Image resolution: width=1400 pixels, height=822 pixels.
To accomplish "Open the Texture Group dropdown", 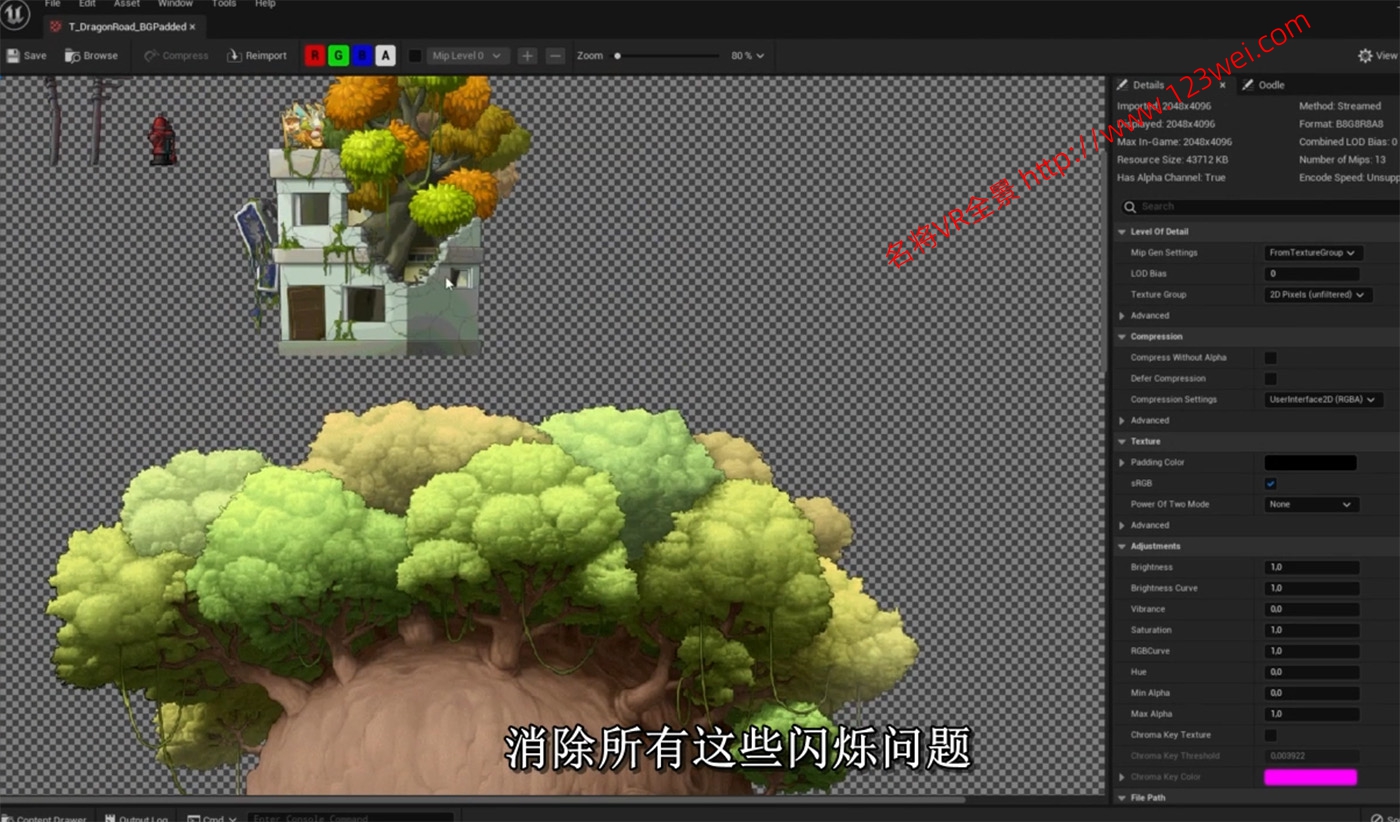I will [1315, 295].
